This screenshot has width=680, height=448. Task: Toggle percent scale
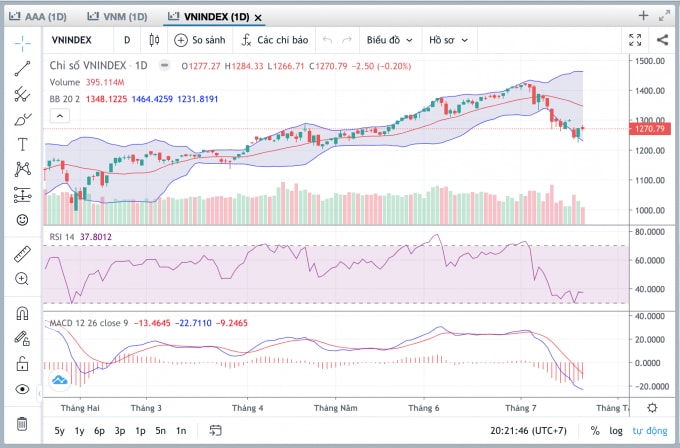(595, 431)
